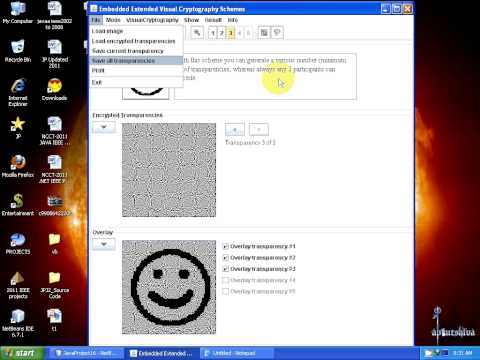This screenshot has height=360, width=480.
Task: Open the JP star shortcut on desktop
Action: pos(18,128)
